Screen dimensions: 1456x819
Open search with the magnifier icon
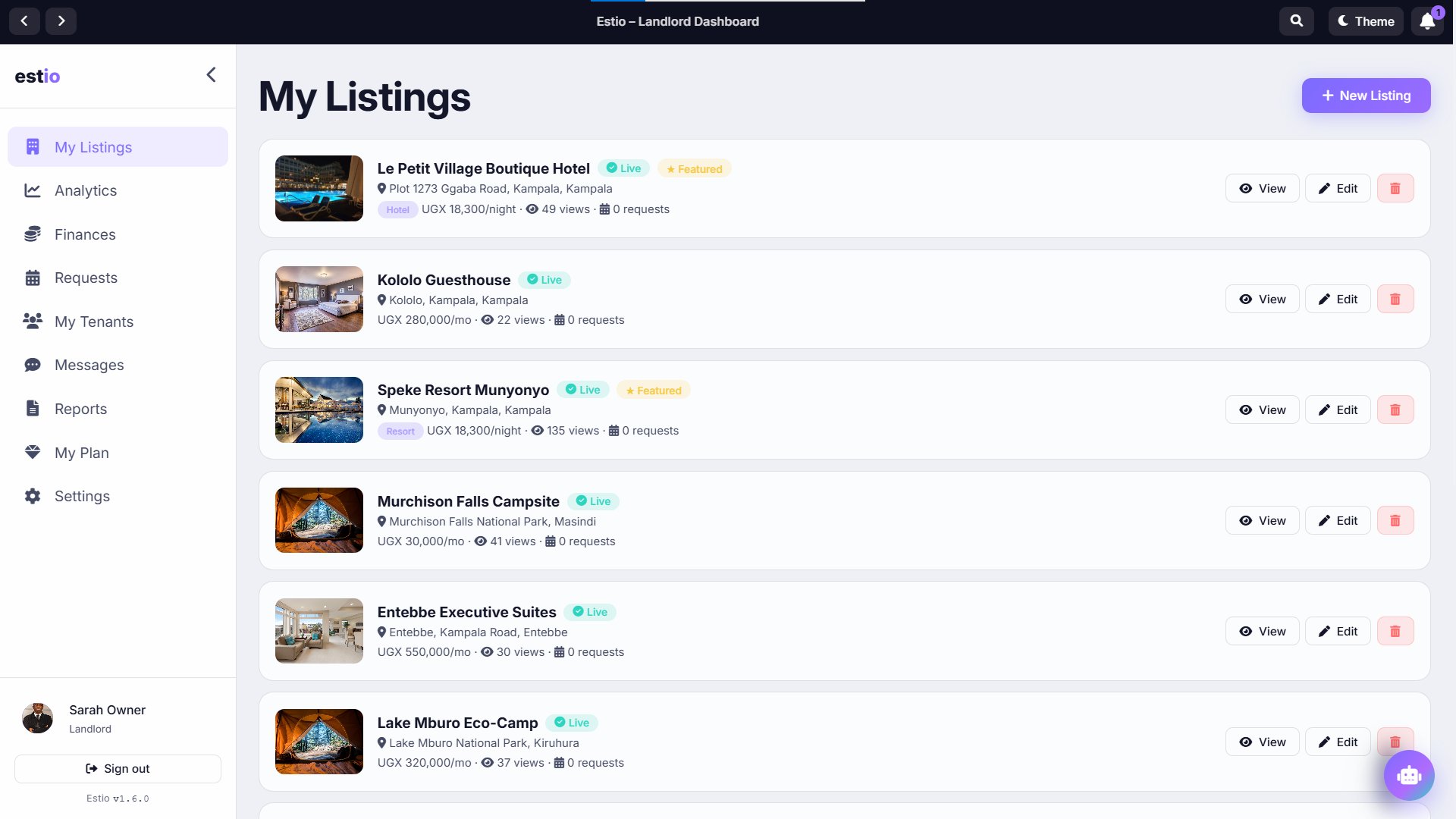click(1297, 21)
